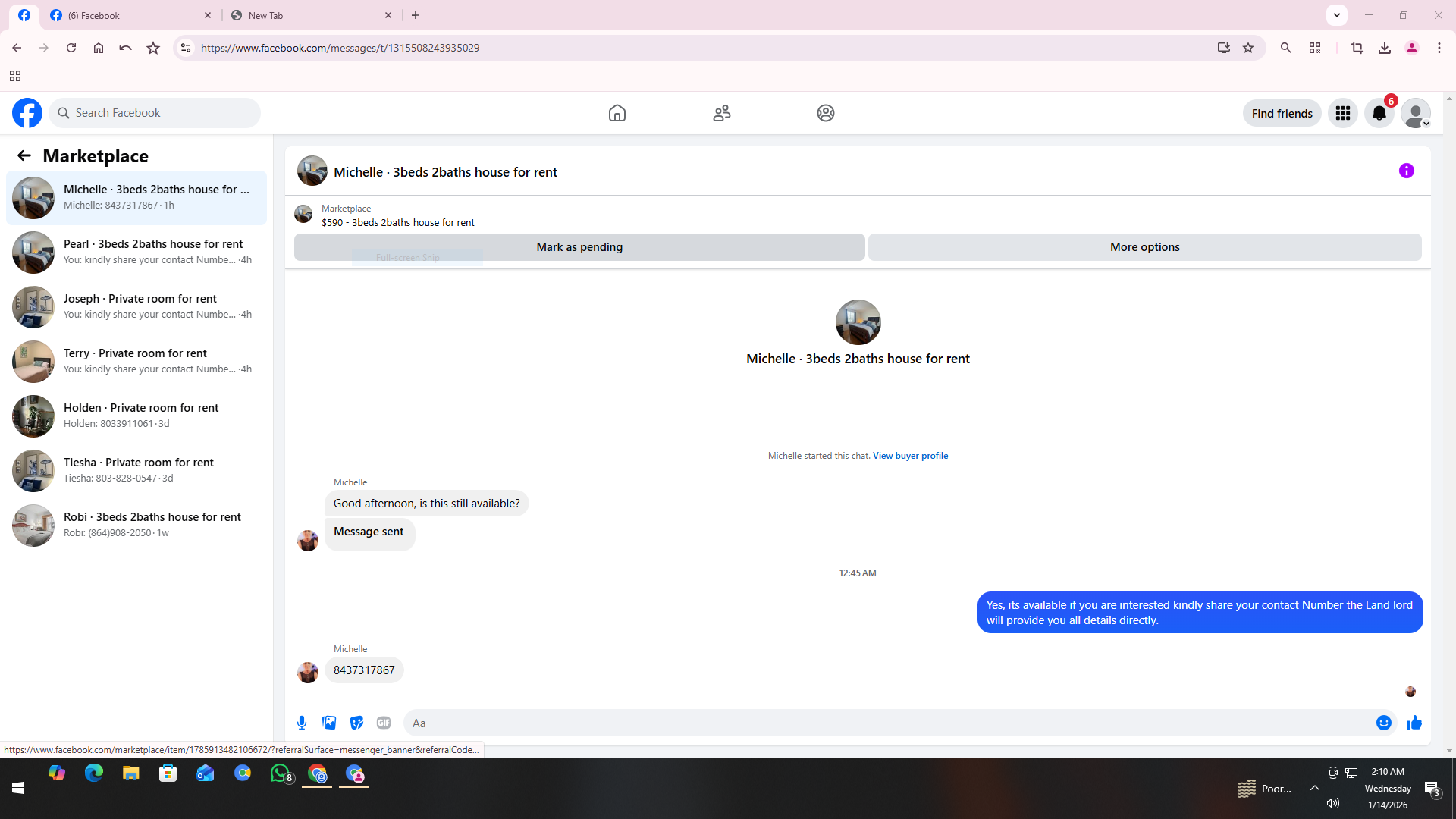The height and width of the screenshot is (819, 1456).
Task: Go back from Marketplace chats
Action: pyautogui.click(x=24, y=156)
